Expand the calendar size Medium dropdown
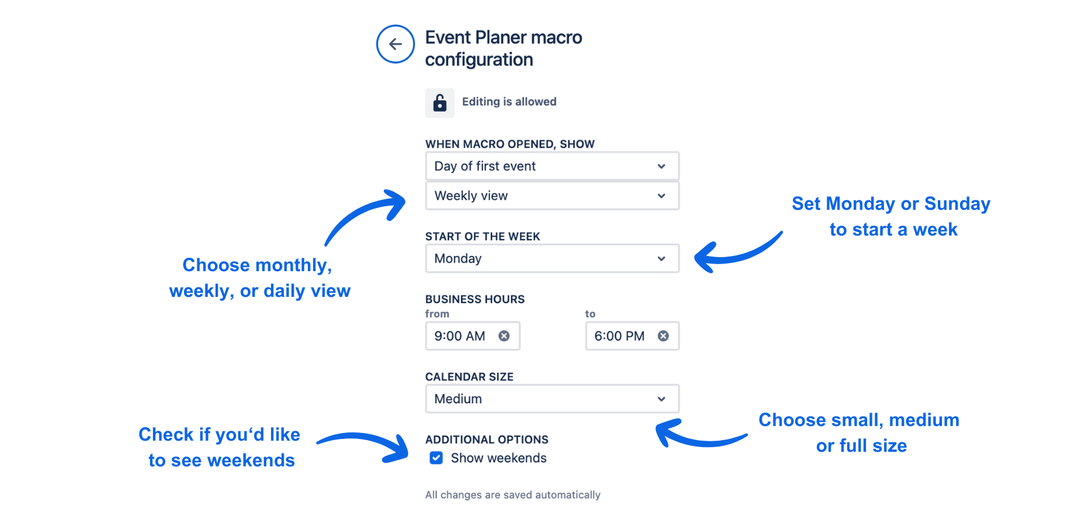The image size is (1075, 526). pos(552,398)
